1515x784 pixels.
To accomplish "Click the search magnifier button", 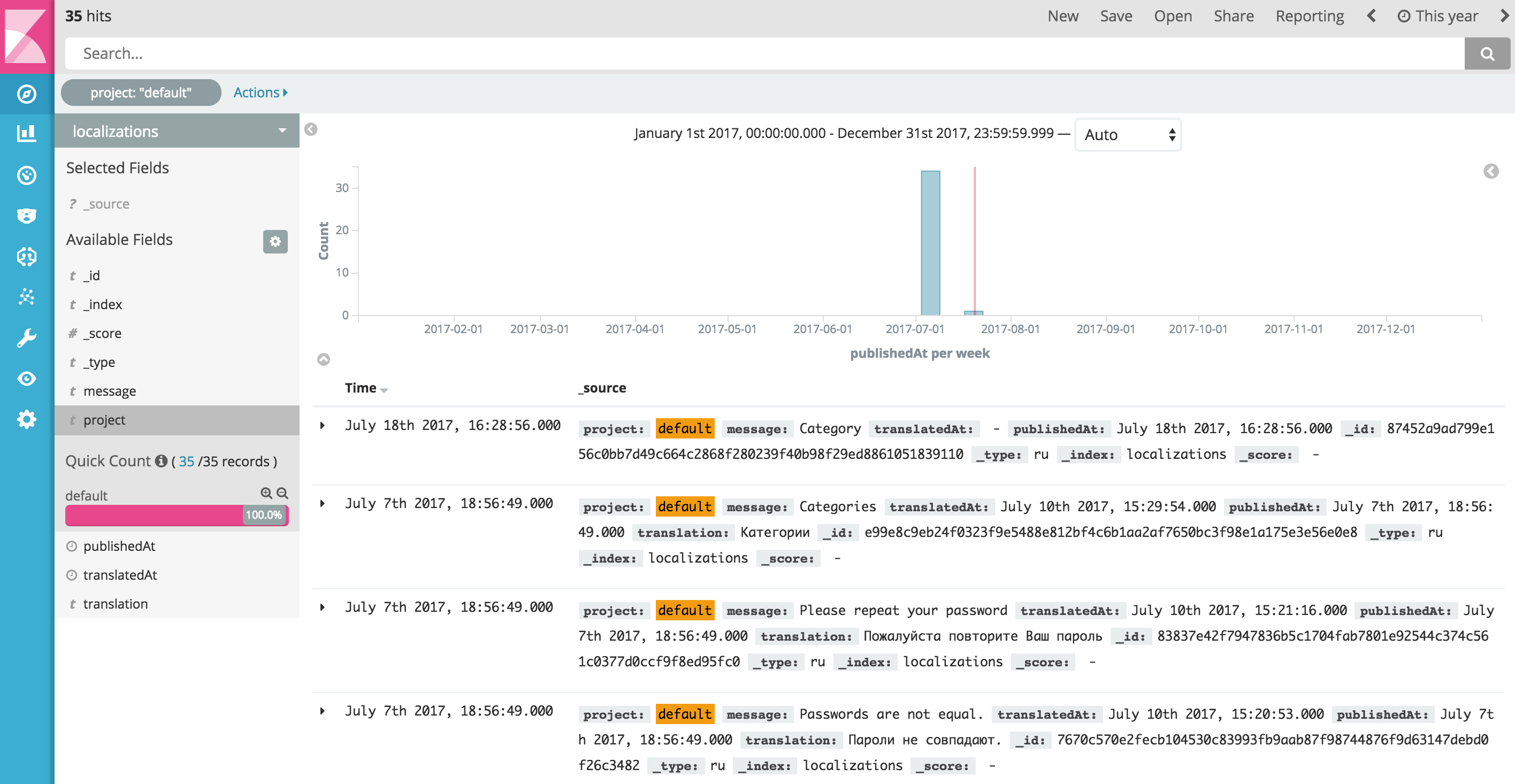I will coord(1487,53).
